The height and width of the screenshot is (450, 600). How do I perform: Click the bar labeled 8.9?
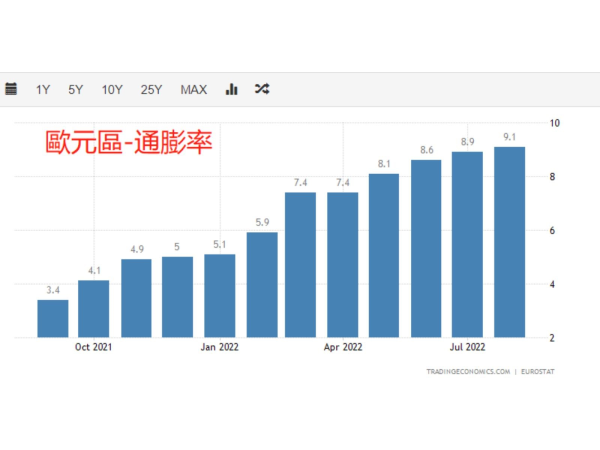[467, 244]
